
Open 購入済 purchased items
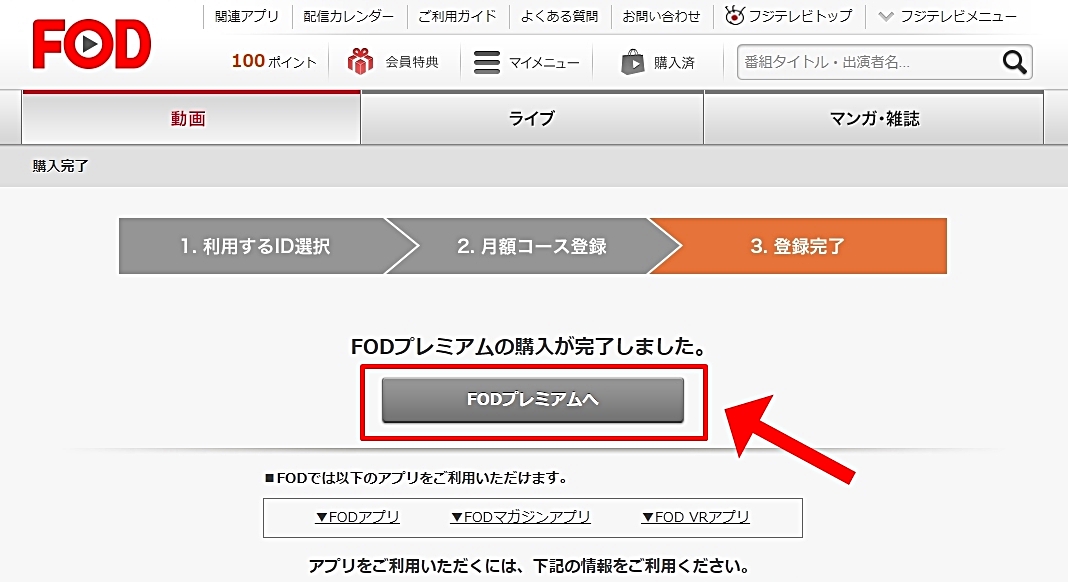click(674, 63)
